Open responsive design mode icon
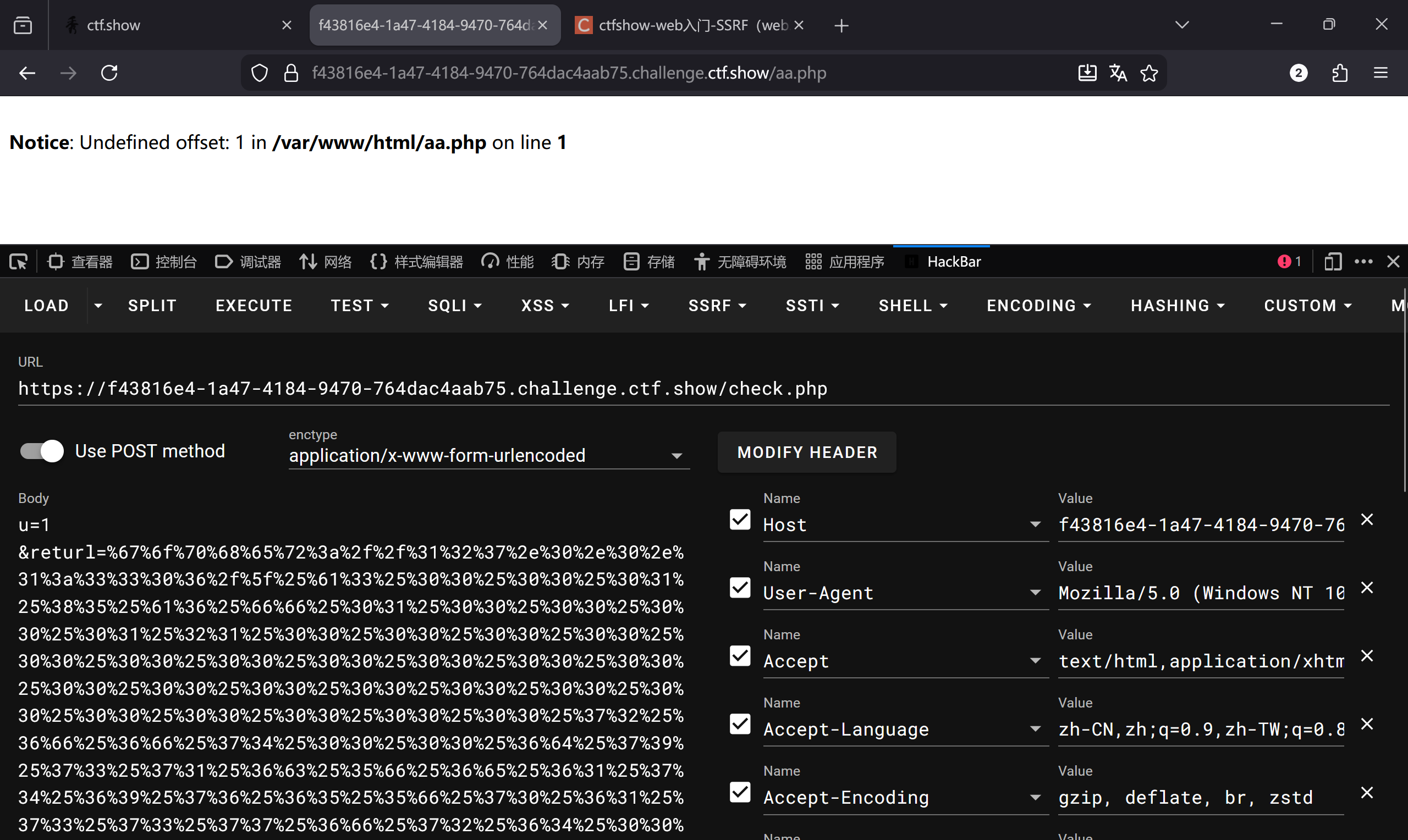The image size is (1408, 840). (1333, 262)
